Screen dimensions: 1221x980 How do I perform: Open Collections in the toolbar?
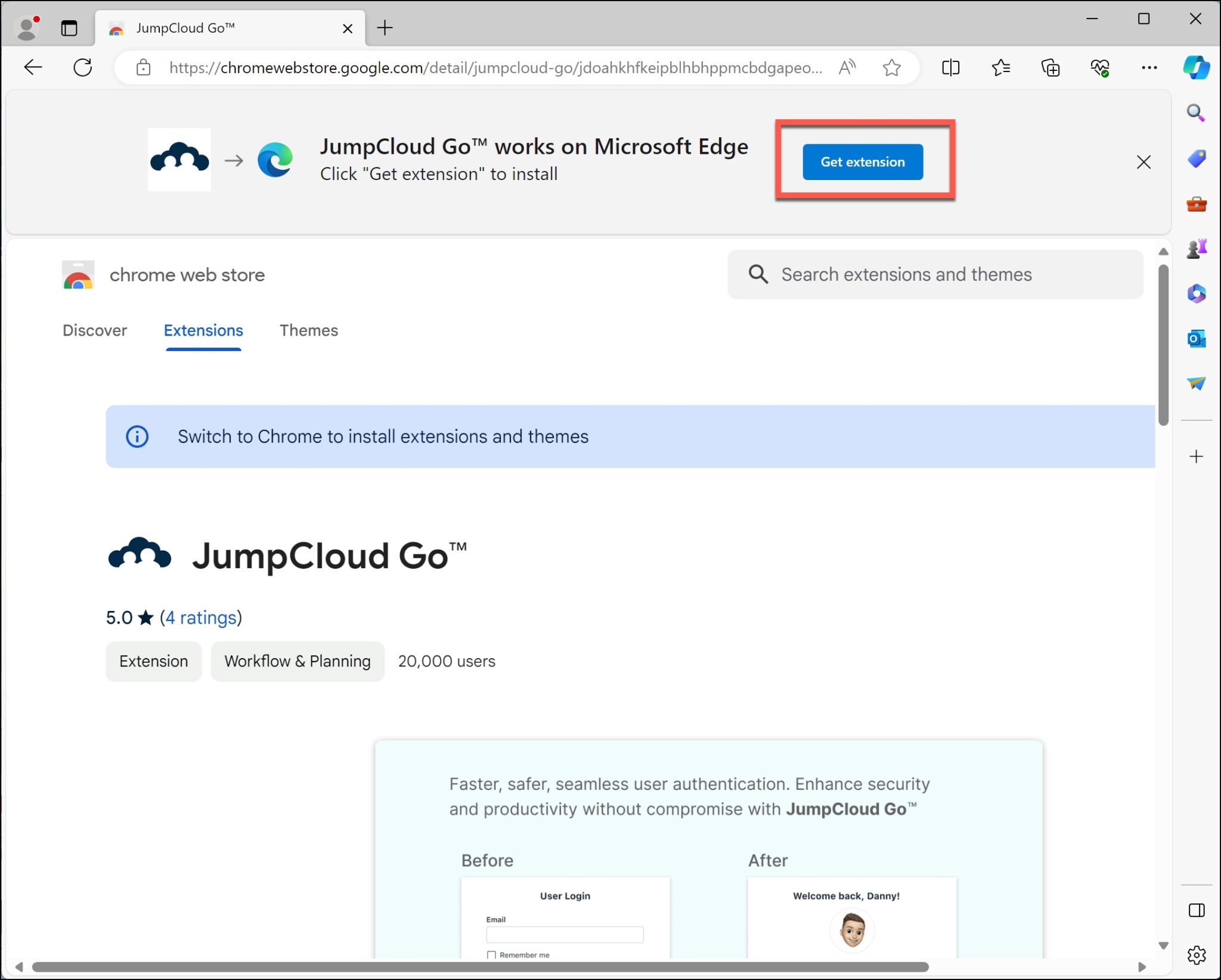[x=1050, y=67]
